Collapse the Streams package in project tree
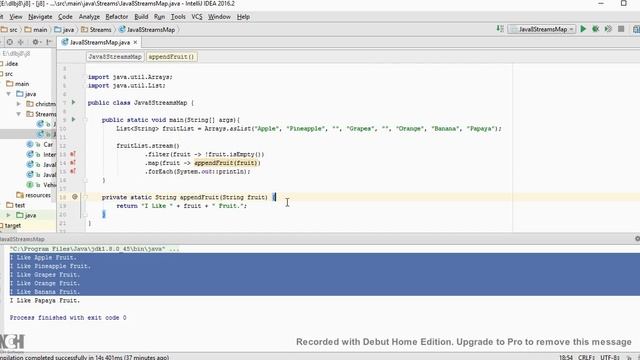This screenshot has width=640, height=360. point(18,114)
